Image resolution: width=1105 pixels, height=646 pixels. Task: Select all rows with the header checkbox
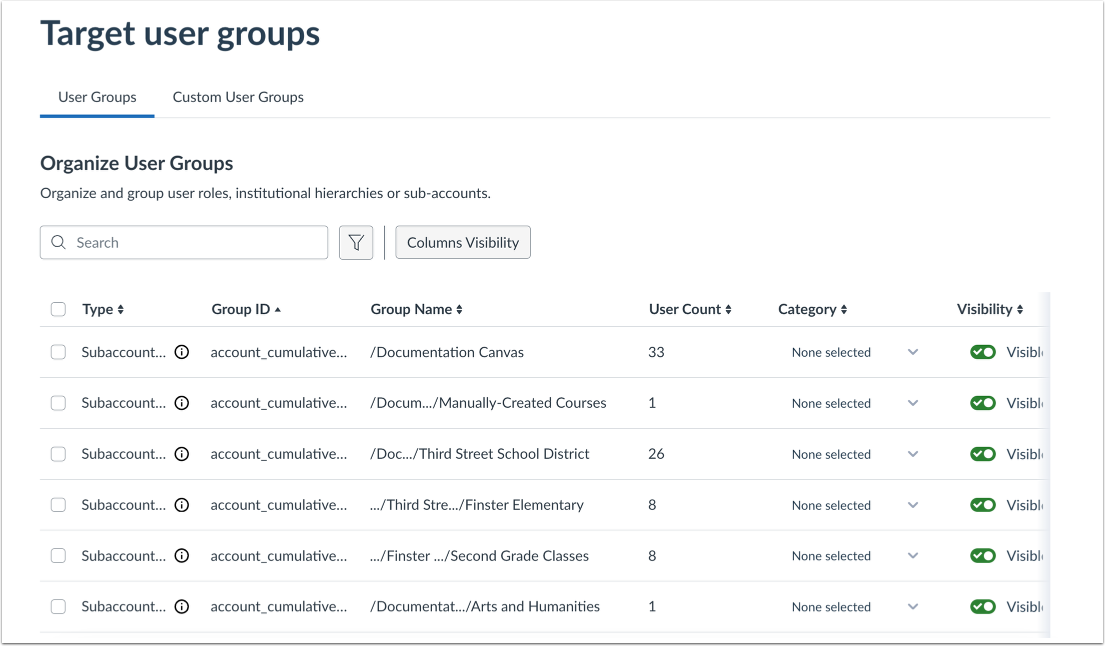58,309
